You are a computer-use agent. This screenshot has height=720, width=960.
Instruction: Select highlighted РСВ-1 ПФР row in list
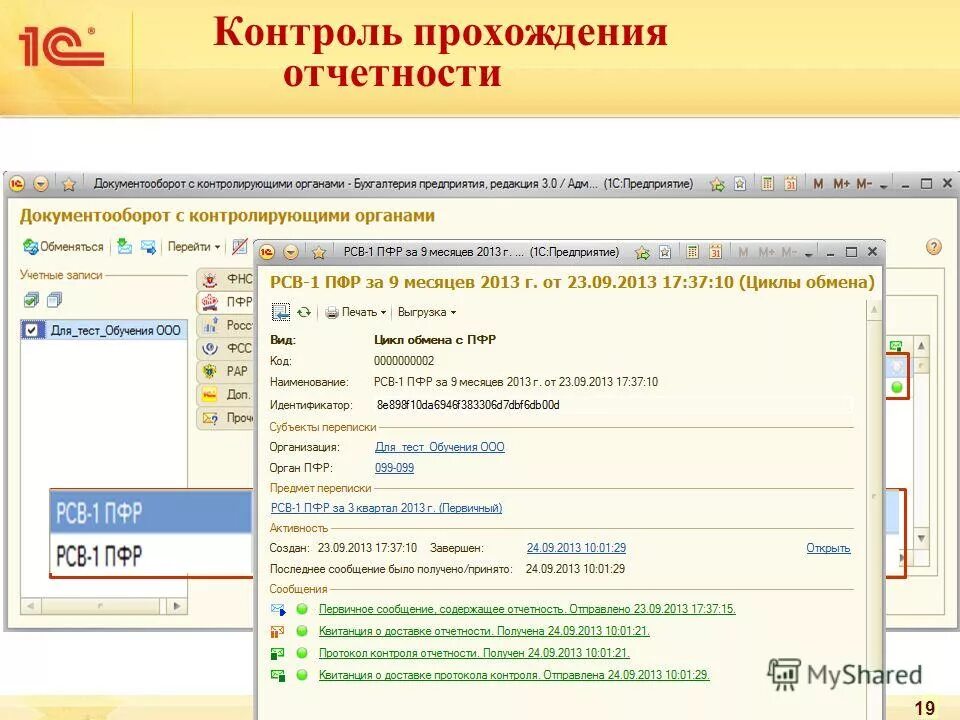pyautogui.click(x=151, y=512)
